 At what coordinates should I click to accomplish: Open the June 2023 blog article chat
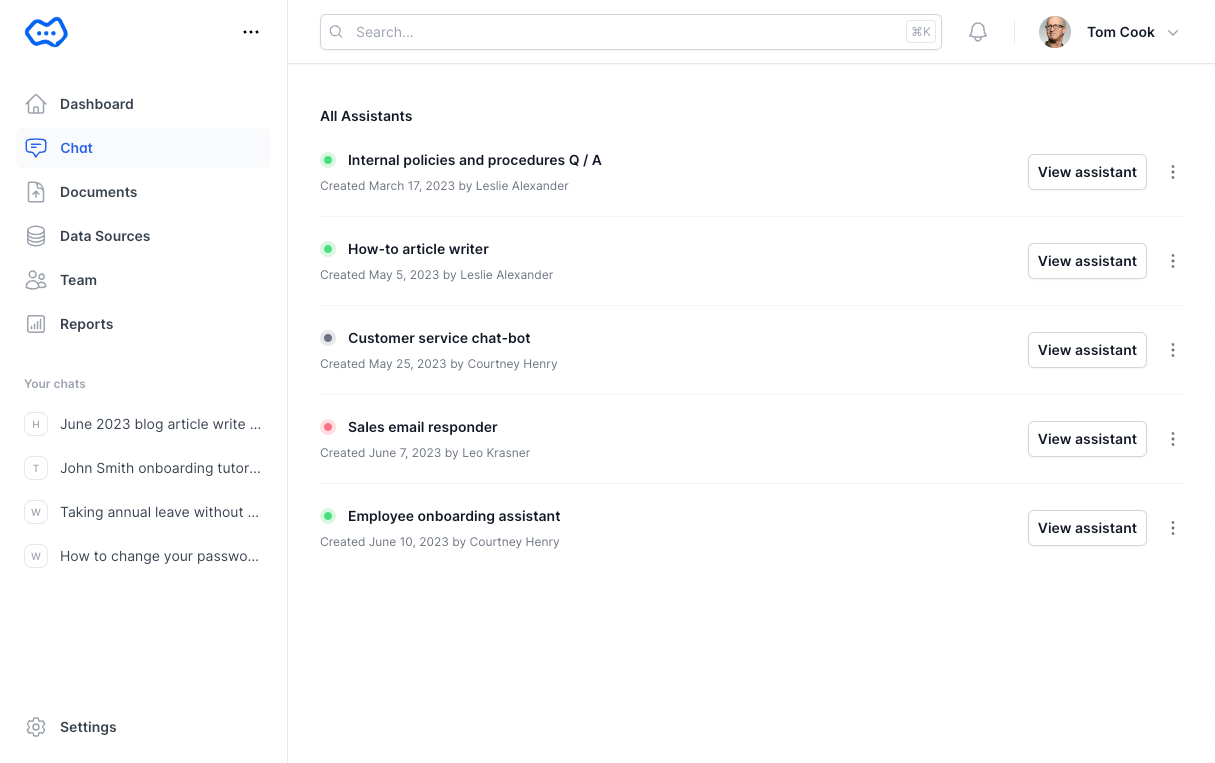(160, 424)
